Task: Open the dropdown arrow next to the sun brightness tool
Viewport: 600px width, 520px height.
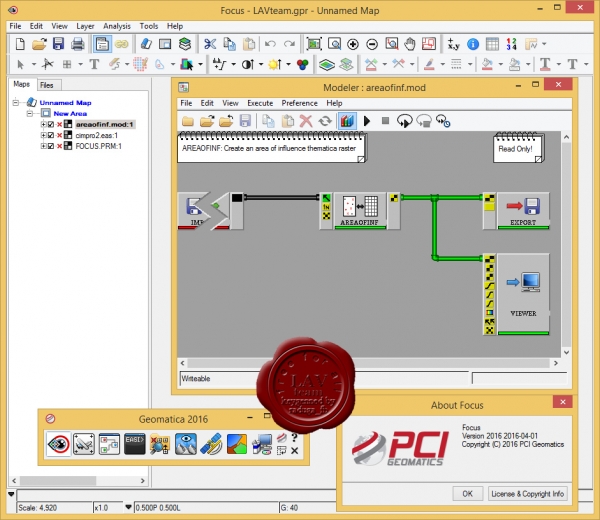Action: pyautogui.click(x=288, y=64)
